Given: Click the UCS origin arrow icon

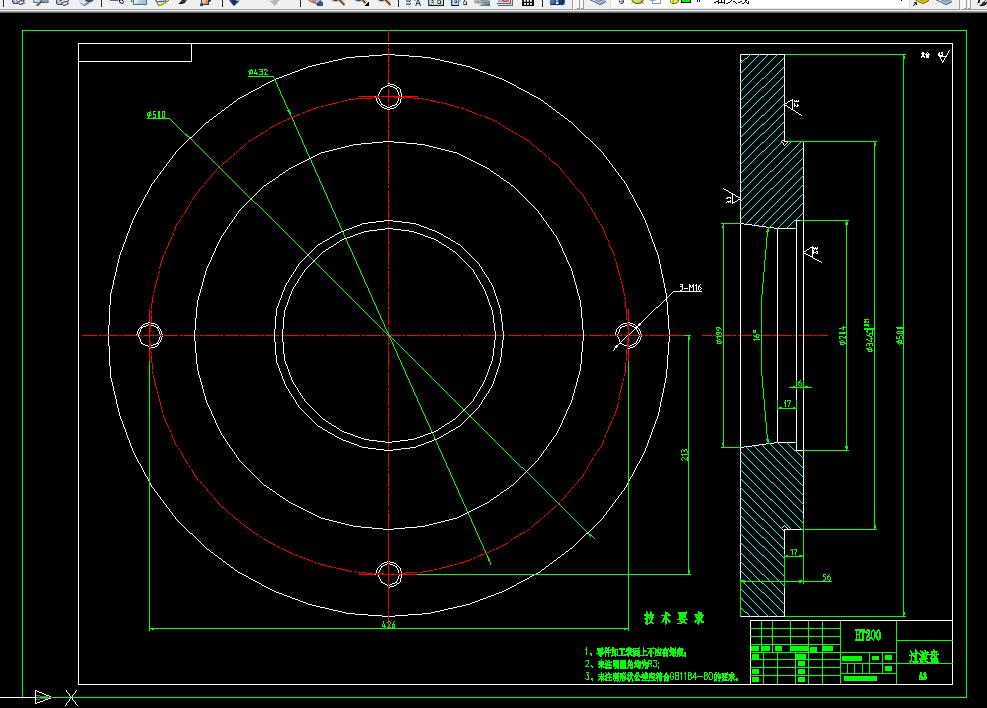Looking at the screenshot, I should pos(43,697).
